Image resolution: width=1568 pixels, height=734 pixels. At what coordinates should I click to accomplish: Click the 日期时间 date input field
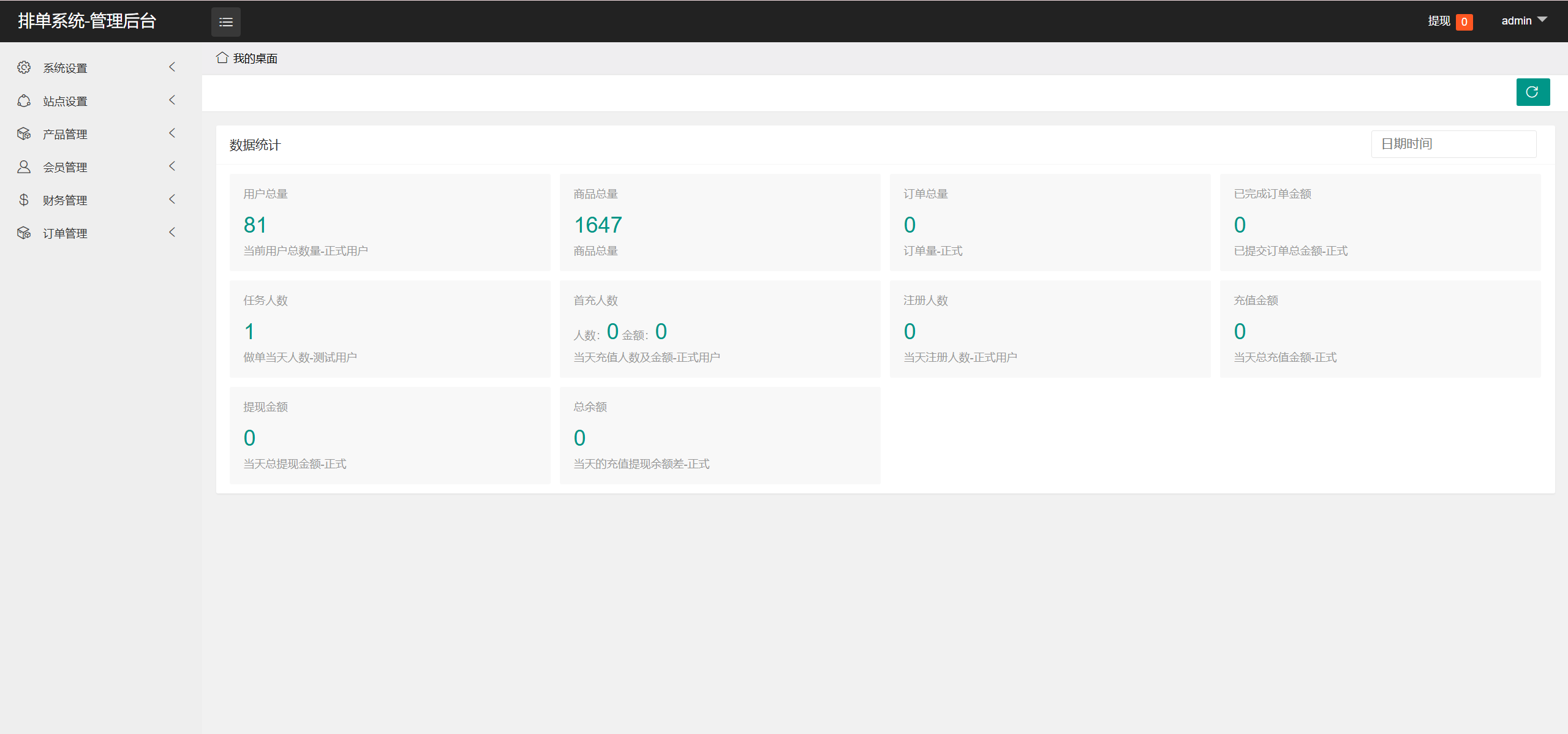1453,144
